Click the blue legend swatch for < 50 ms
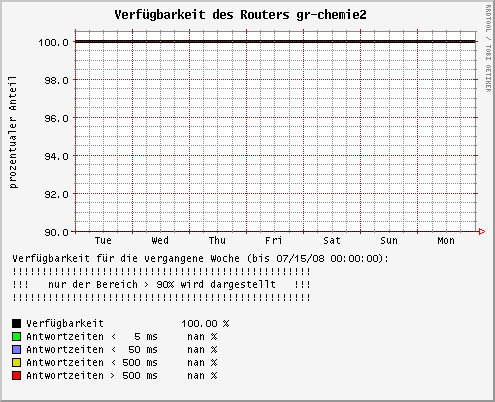Viewport: 495px width, 402px height. pyautogui.click(x=16, y=349)
